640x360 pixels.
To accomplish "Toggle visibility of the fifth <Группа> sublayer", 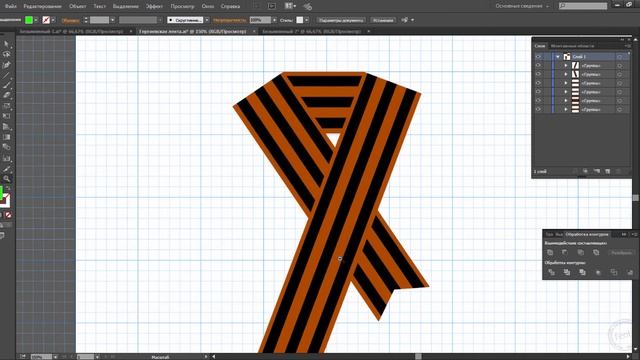I will pos(538,100).
